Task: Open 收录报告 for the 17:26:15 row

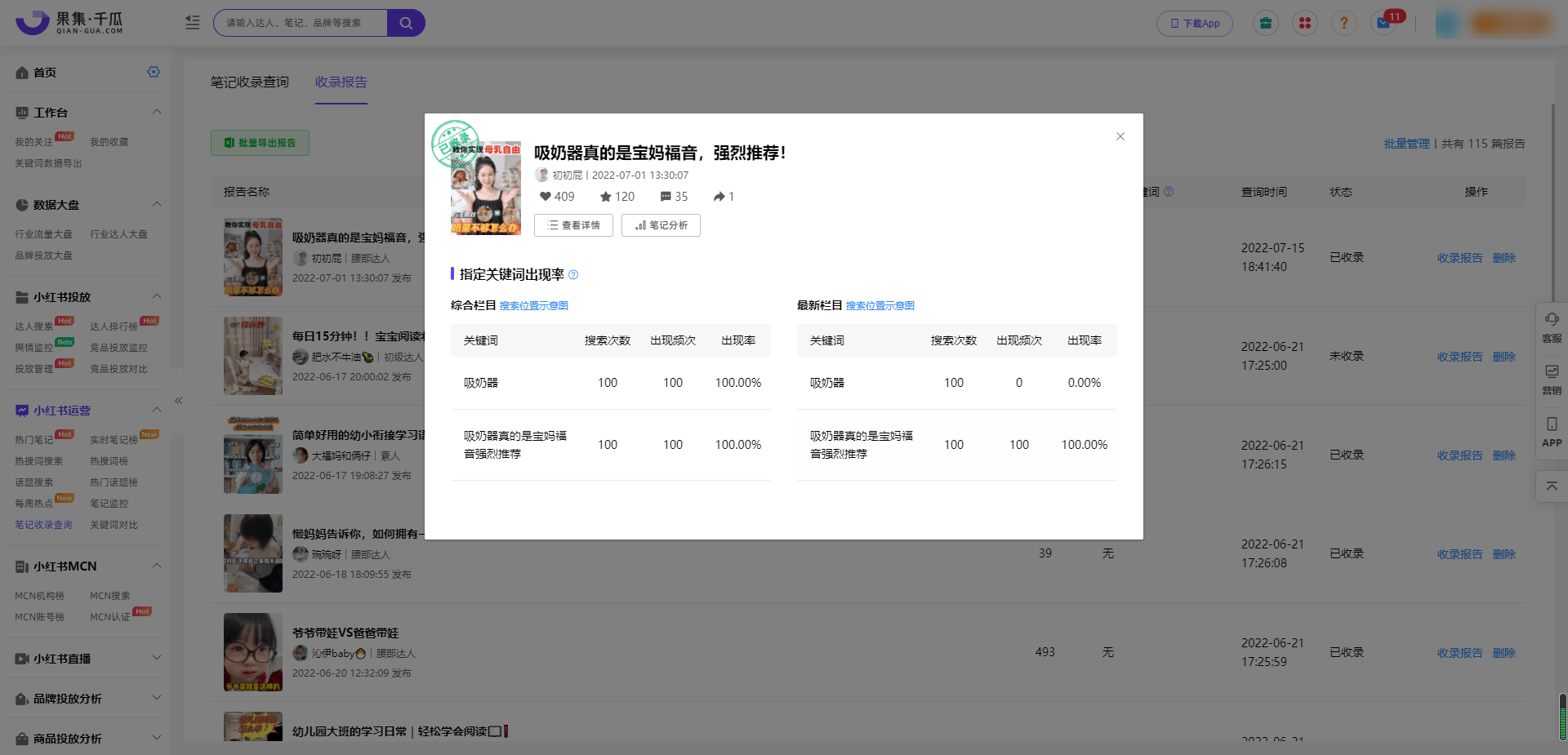Action: click(x=1459, y=455)
